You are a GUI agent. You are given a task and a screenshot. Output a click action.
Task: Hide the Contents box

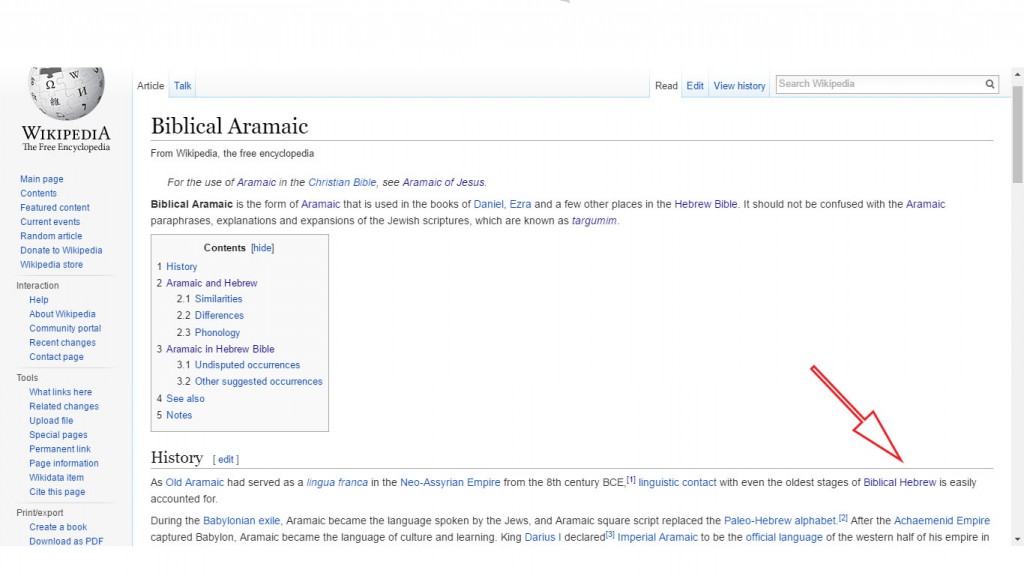263,248
